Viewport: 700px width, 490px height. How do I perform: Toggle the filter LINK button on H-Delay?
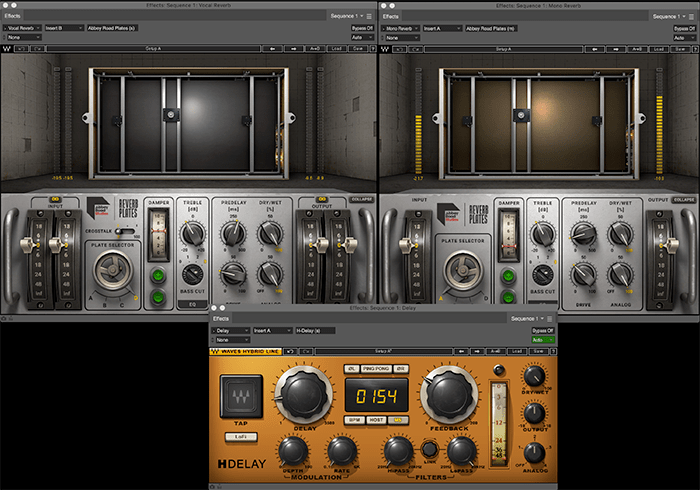point(429,448)
